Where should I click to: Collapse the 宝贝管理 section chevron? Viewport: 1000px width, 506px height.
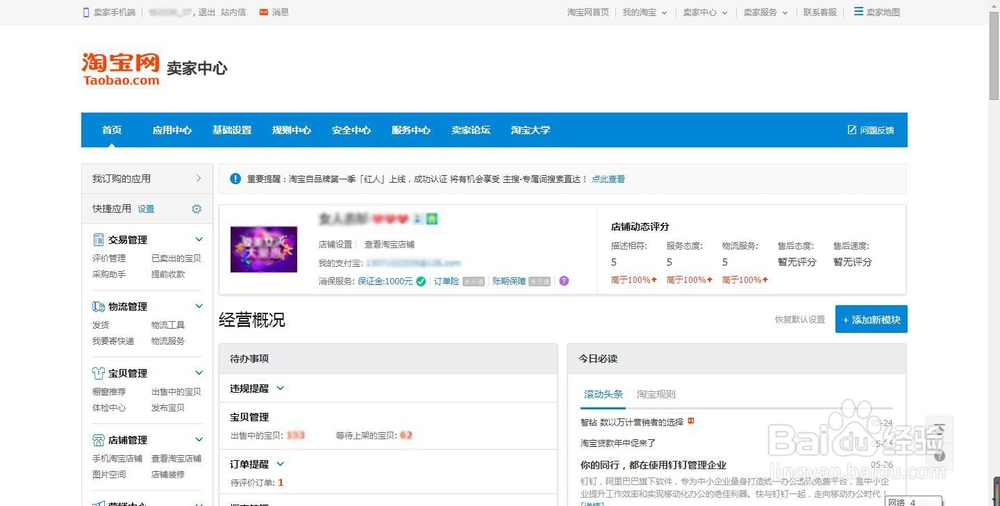pyautogui.click(x=198, y=373)
